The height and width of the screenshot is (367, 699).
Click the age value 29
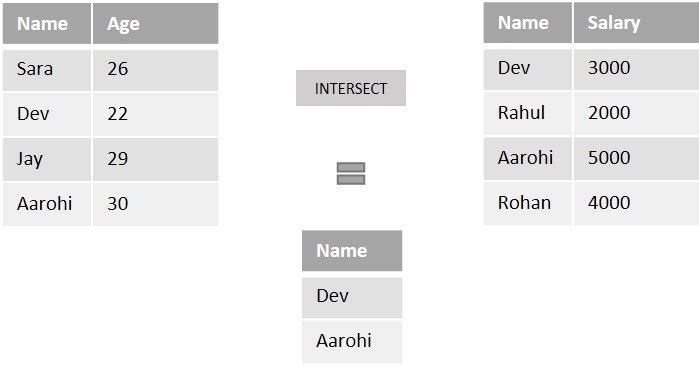[x=156, y=160]
